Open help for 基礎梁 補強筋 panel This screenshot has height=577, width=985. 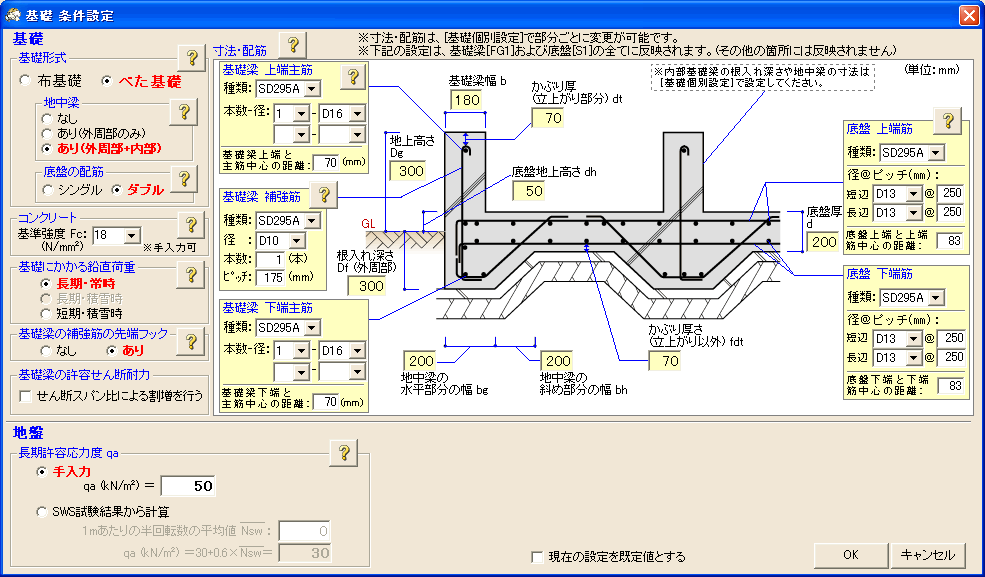pos(324,195)
